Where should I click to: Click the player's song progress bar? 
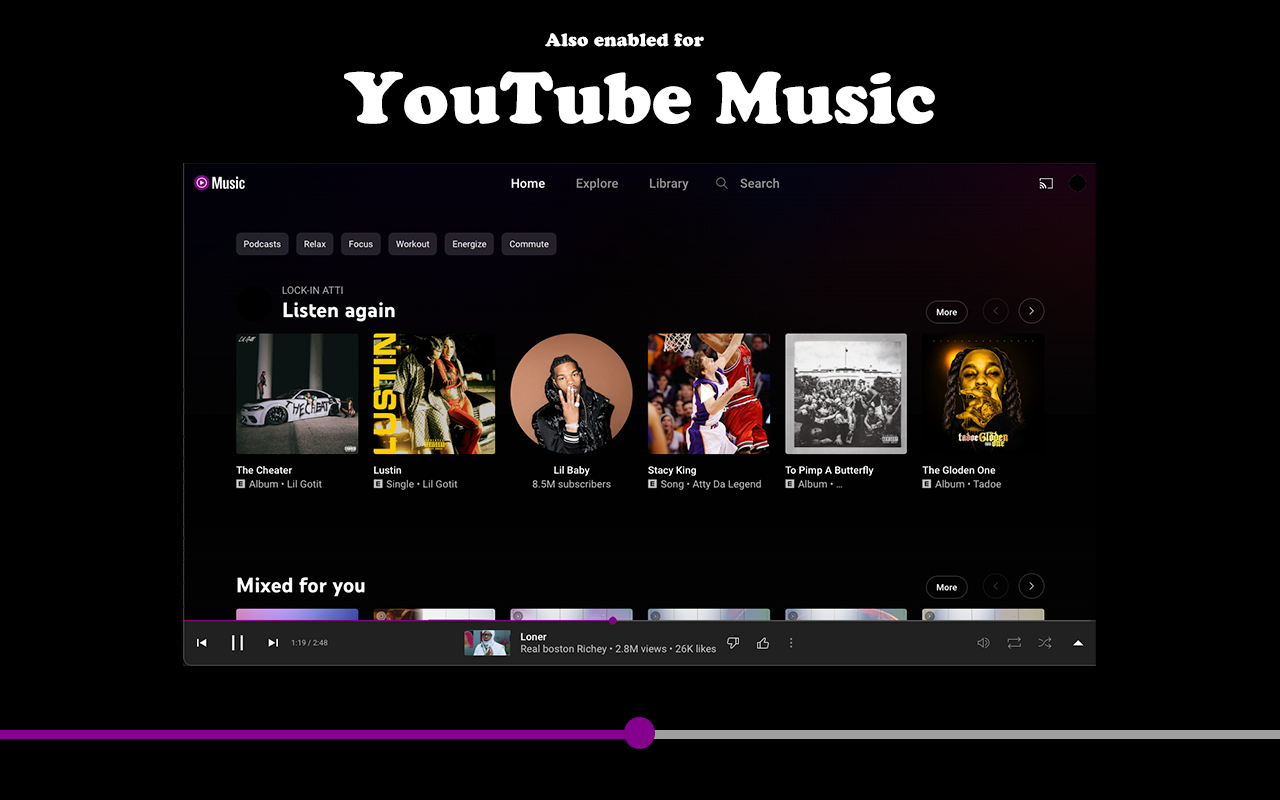(x=640, y=621)
